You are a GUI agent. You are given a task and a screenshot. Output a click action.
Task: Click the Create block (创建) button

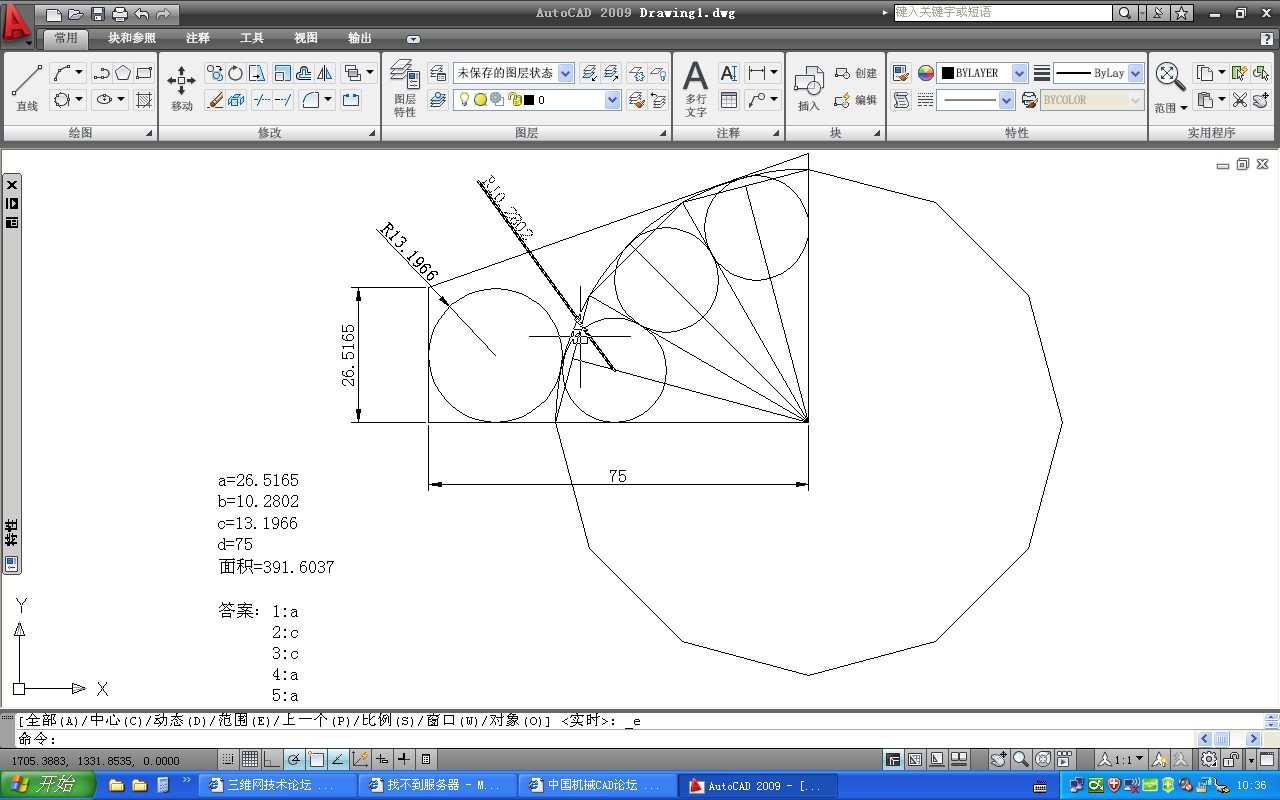tap(856, 73)
